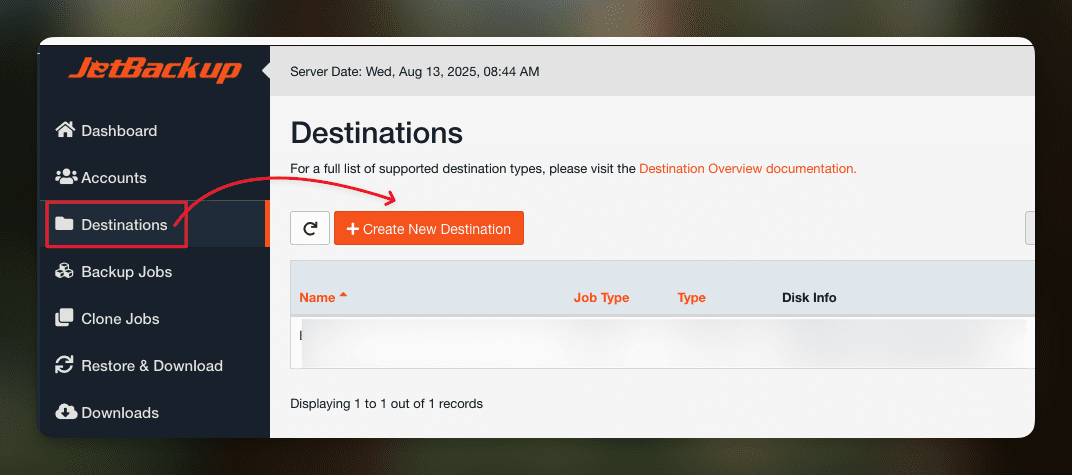Click the Destinations folder icon
This screenshot has width=1072, height=475.
tap(65, 225)
